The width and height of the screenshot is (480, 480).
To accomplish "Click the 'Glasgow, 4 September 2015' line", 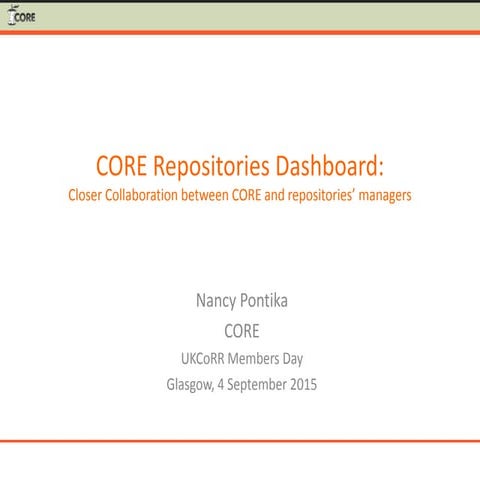I will pos(242,385).
